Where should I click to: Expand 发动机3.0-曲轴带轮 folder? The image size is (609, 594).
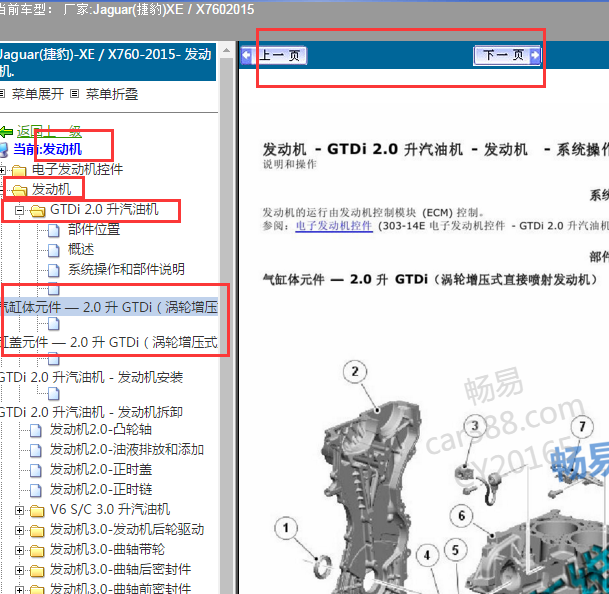[x=19, y=550]
